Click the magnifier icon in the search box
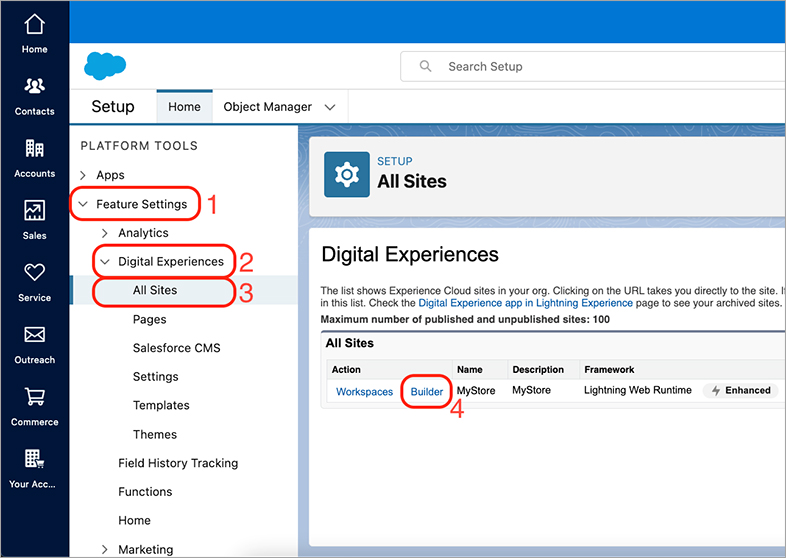 [x=425, y=66]
